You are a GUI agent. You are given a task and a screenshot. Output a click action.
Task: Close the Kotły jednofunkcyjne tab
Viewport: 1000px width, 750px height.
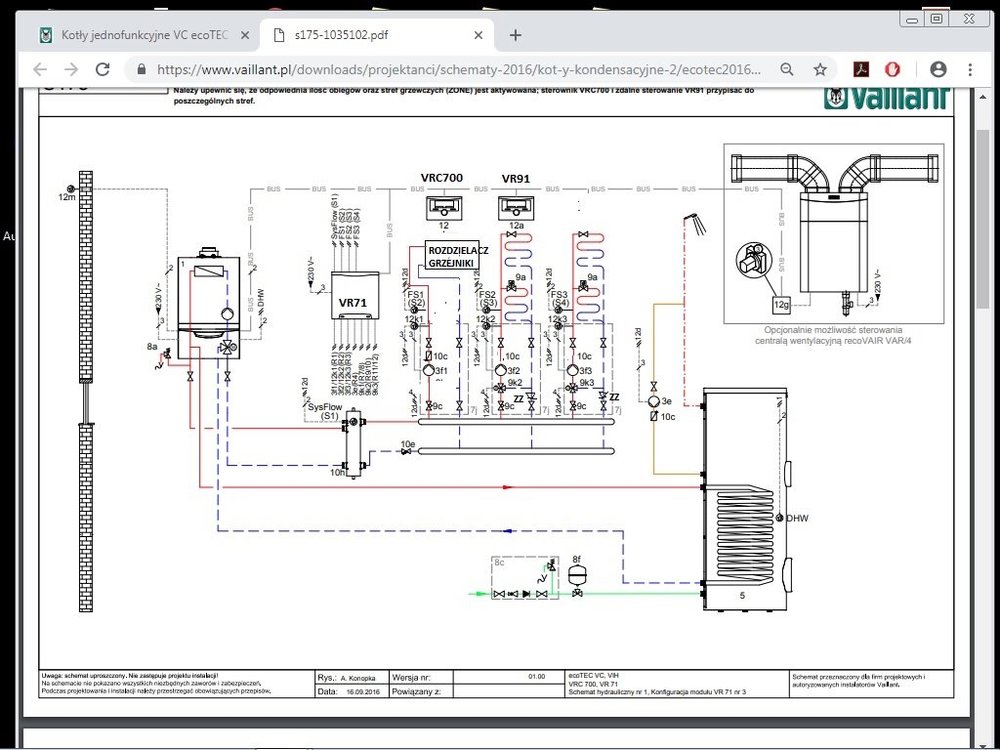tap(246, 35)
